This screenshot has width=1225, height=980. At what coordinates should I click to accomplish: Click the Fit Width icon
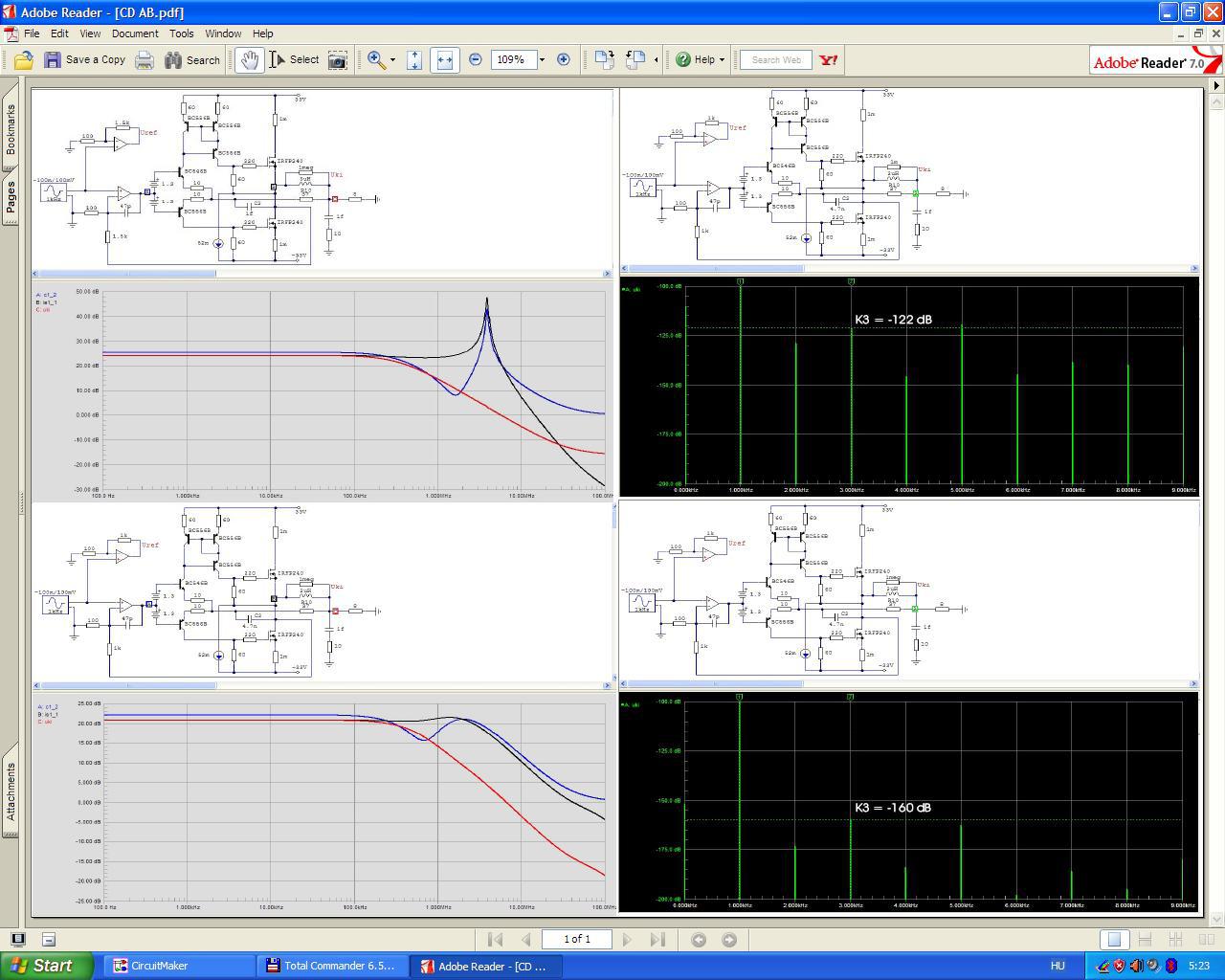(444, 59)
